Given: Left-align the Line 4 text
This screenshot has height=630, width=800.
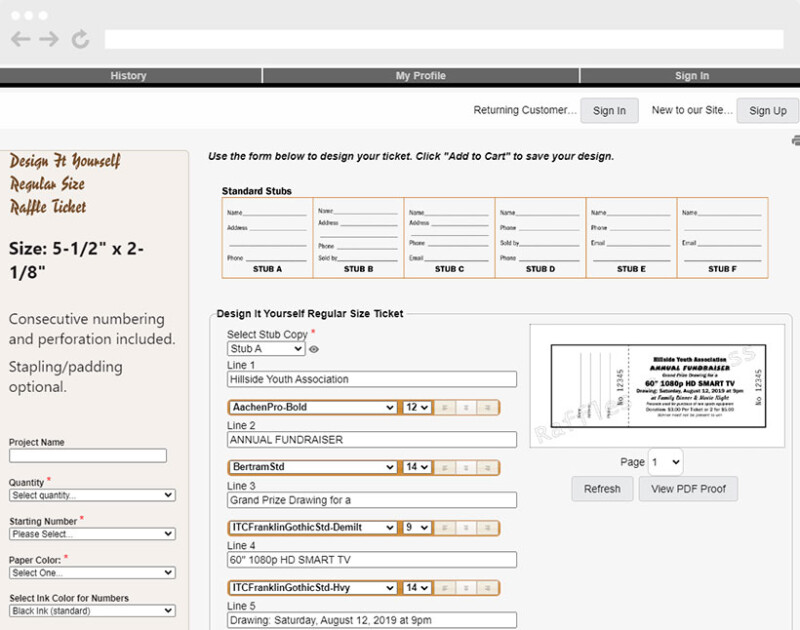Looking at the screenshot, I should [x=443, y=587].
